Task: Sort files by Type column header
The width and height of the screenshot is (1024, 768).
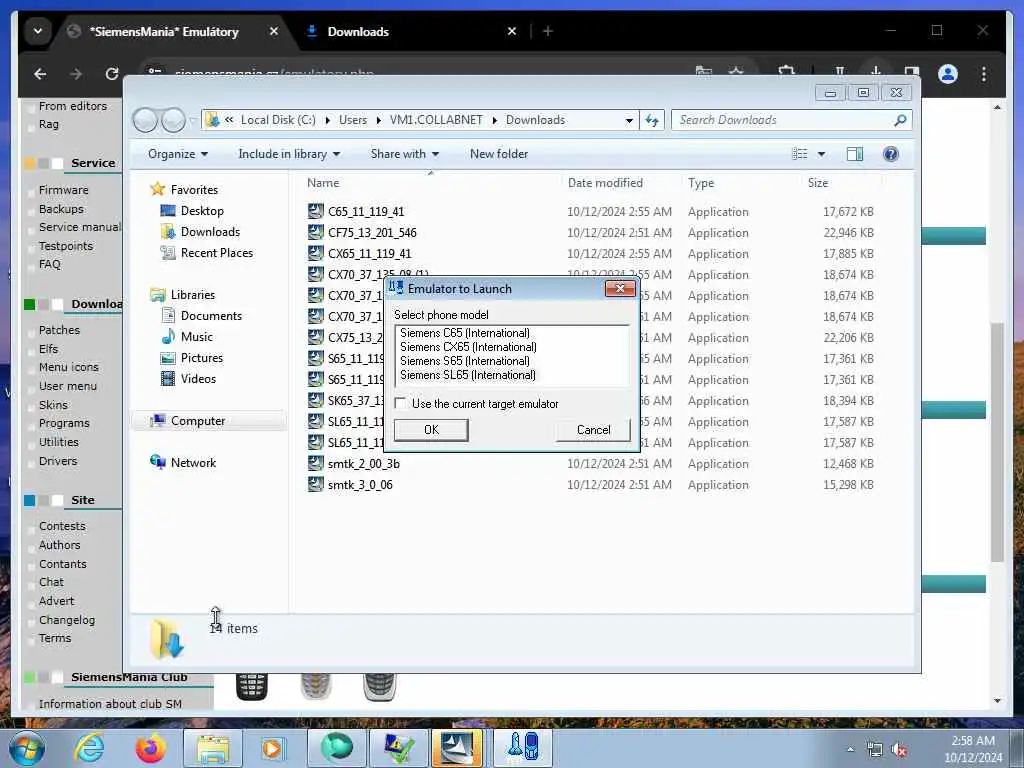Action: tap(701, 183)
